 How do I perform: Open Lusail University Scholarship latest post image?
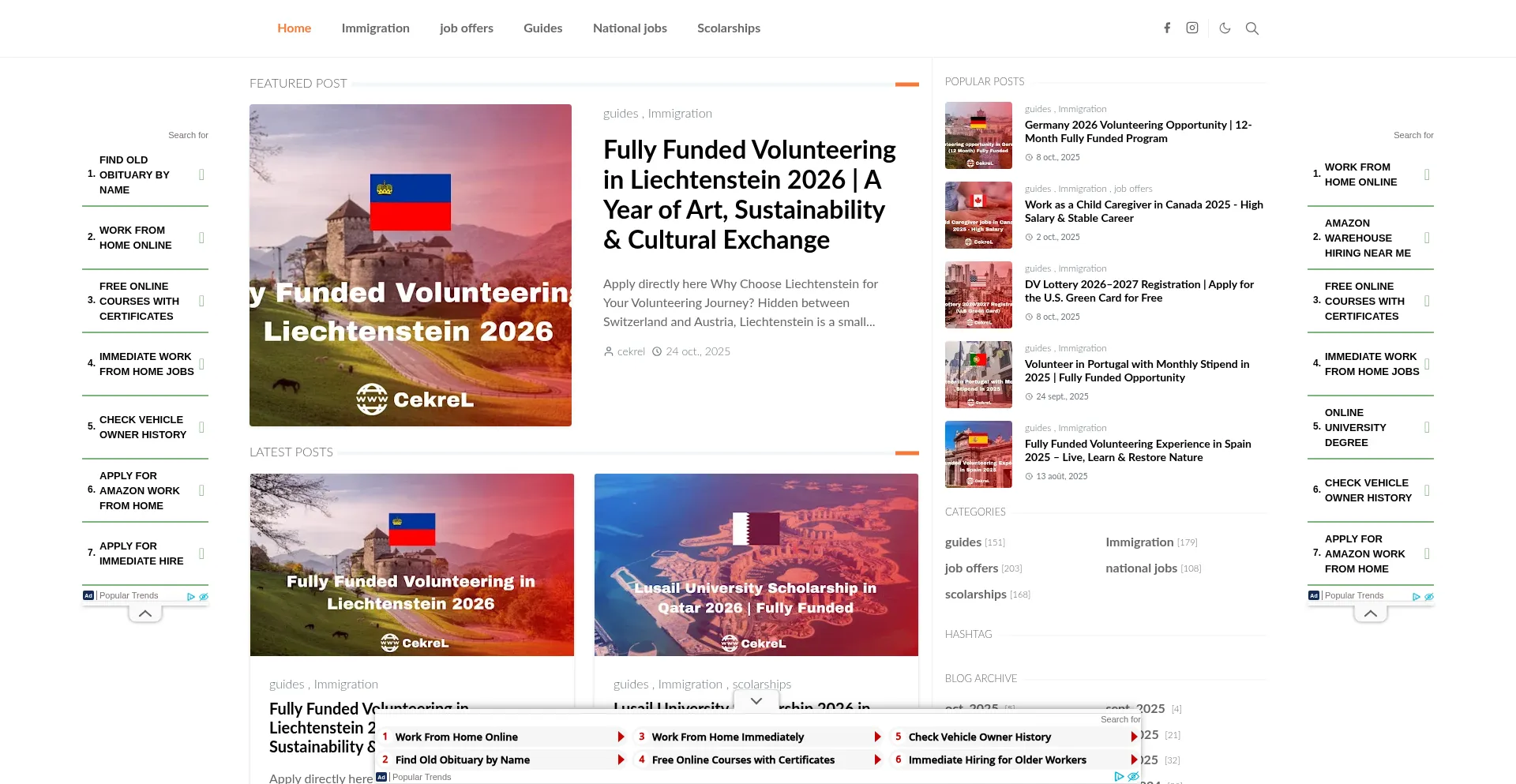(x=756, y=565)
